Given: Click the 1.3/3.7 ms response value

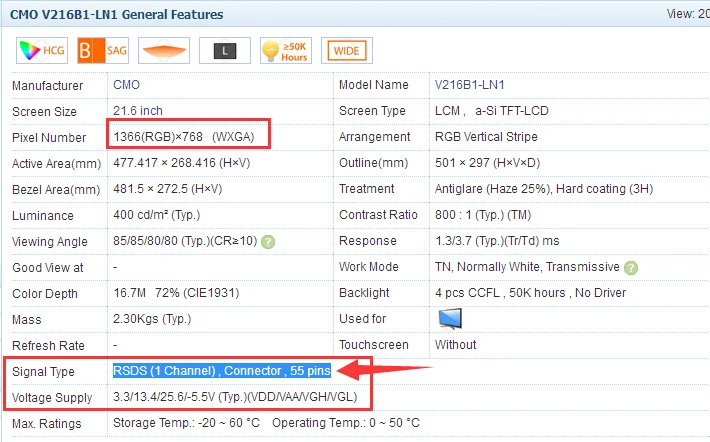Looking at the screenshot, I should click(x=497, y=241).
